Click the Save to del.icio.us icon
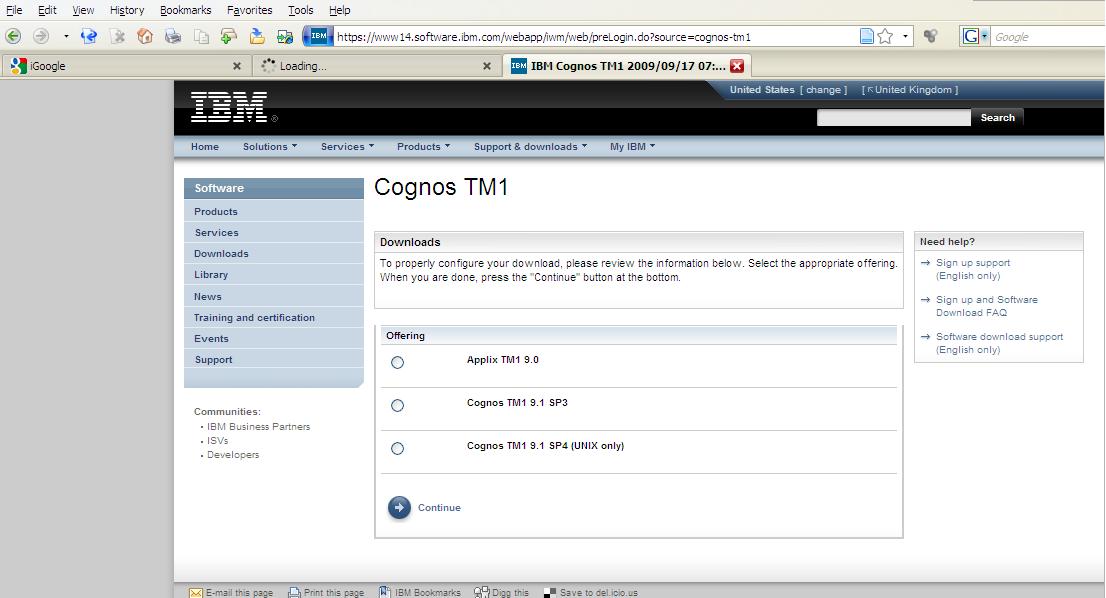1106x598 pixels. pyautogui.click(x=550, y=593)
